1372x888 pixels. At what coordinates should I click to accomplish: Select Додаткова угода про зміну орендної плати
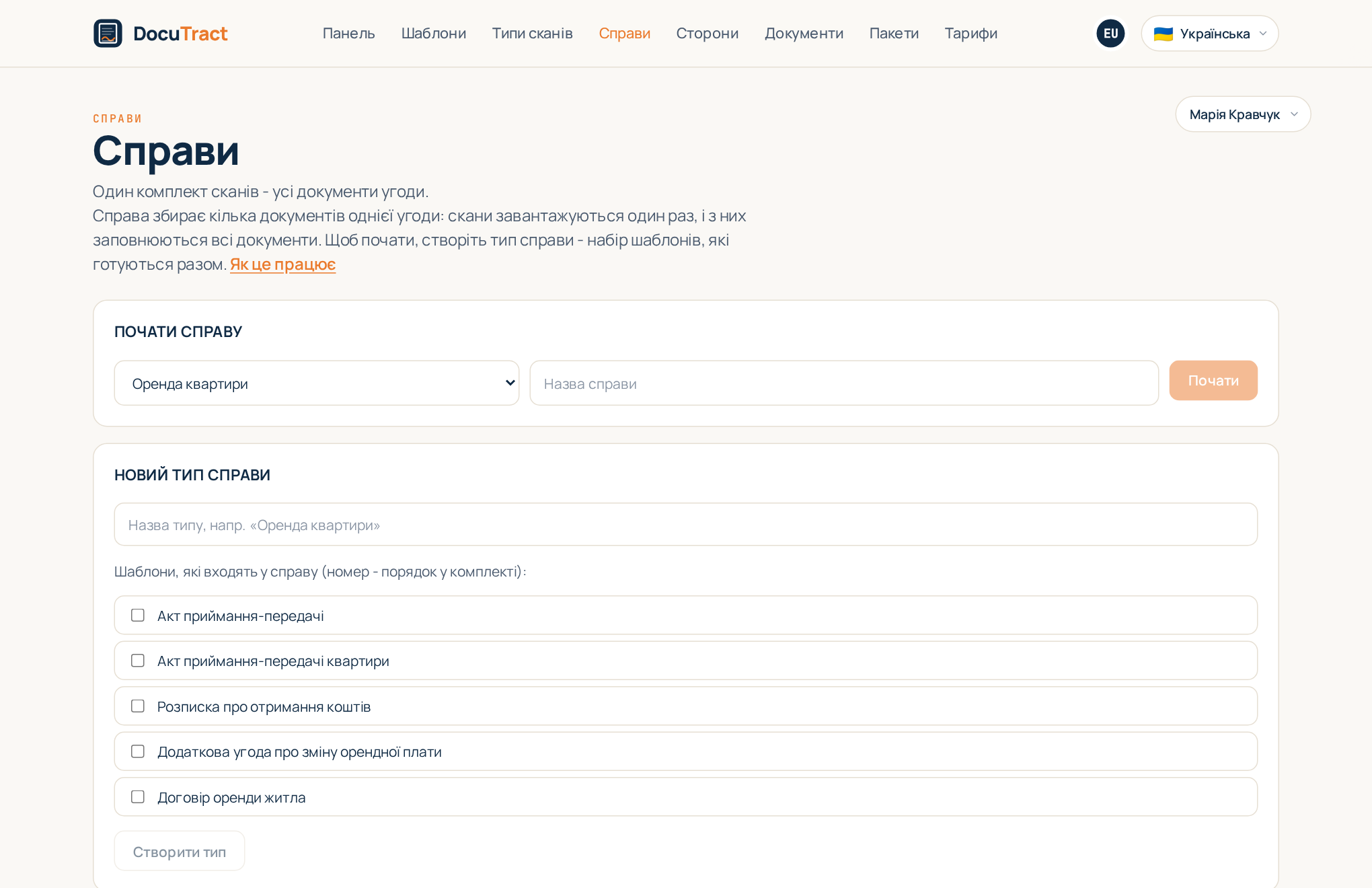pyautogui.click(x=138, y=751)
